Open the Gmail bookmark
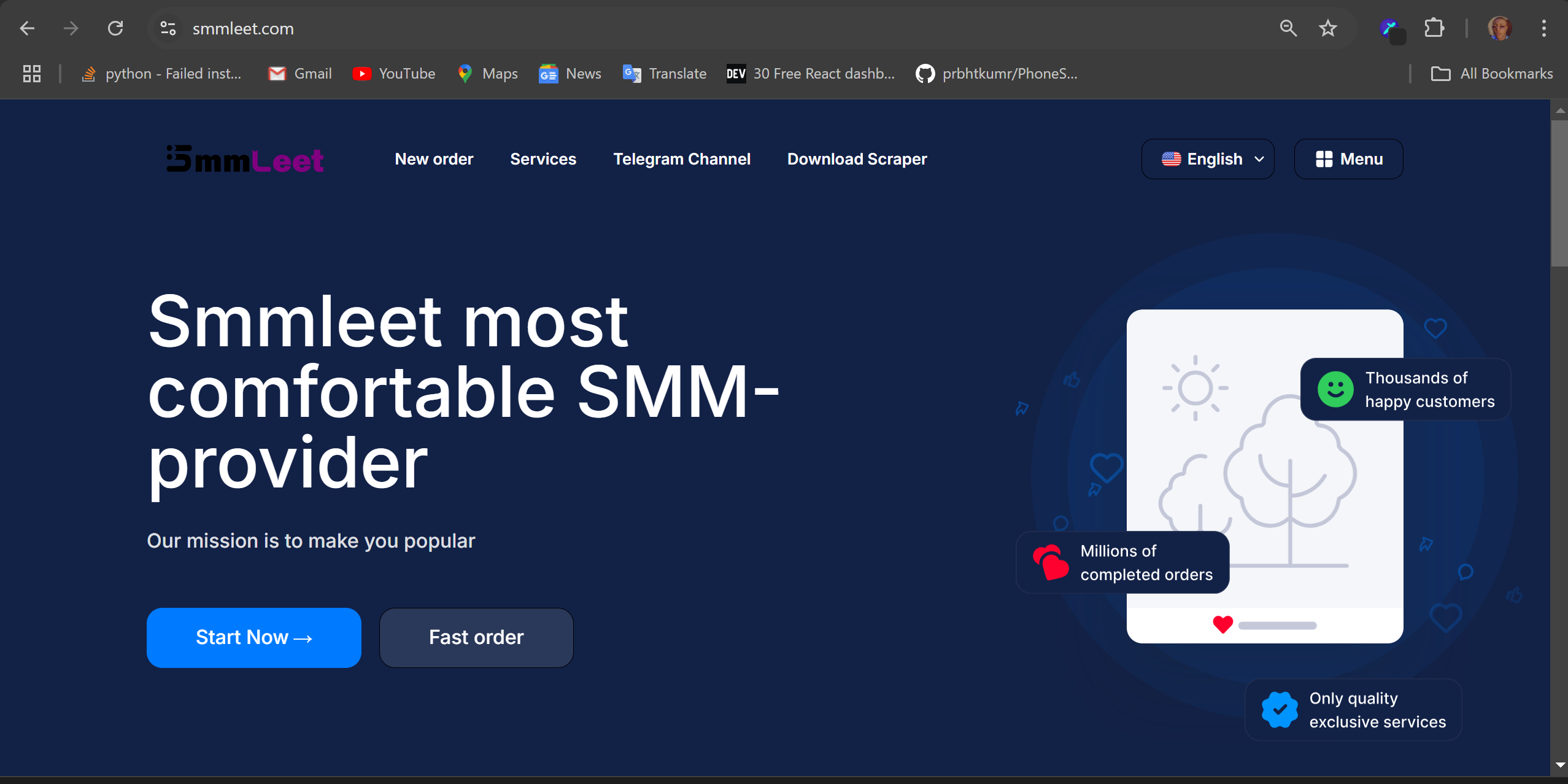Viewport: 1568px width, 784px height. 300,74
